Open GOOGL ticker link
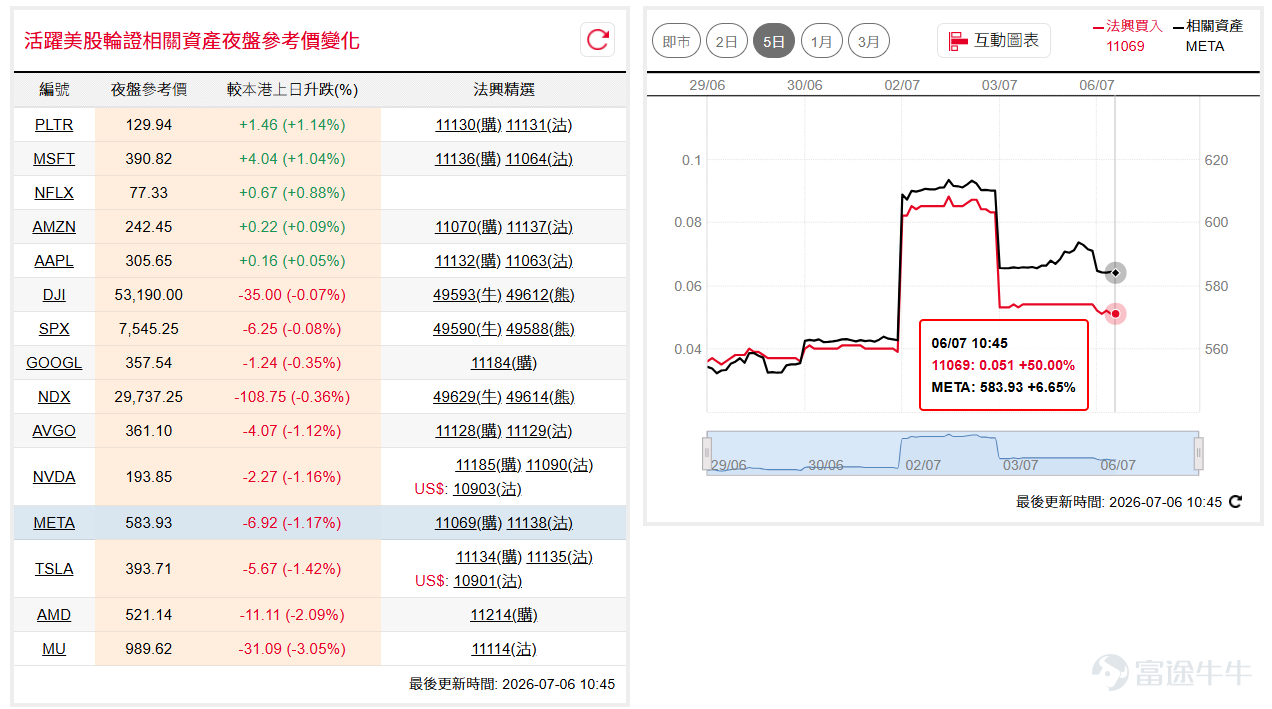The image size is (1272, 709). pyautogui.click(x=54, y=363)
